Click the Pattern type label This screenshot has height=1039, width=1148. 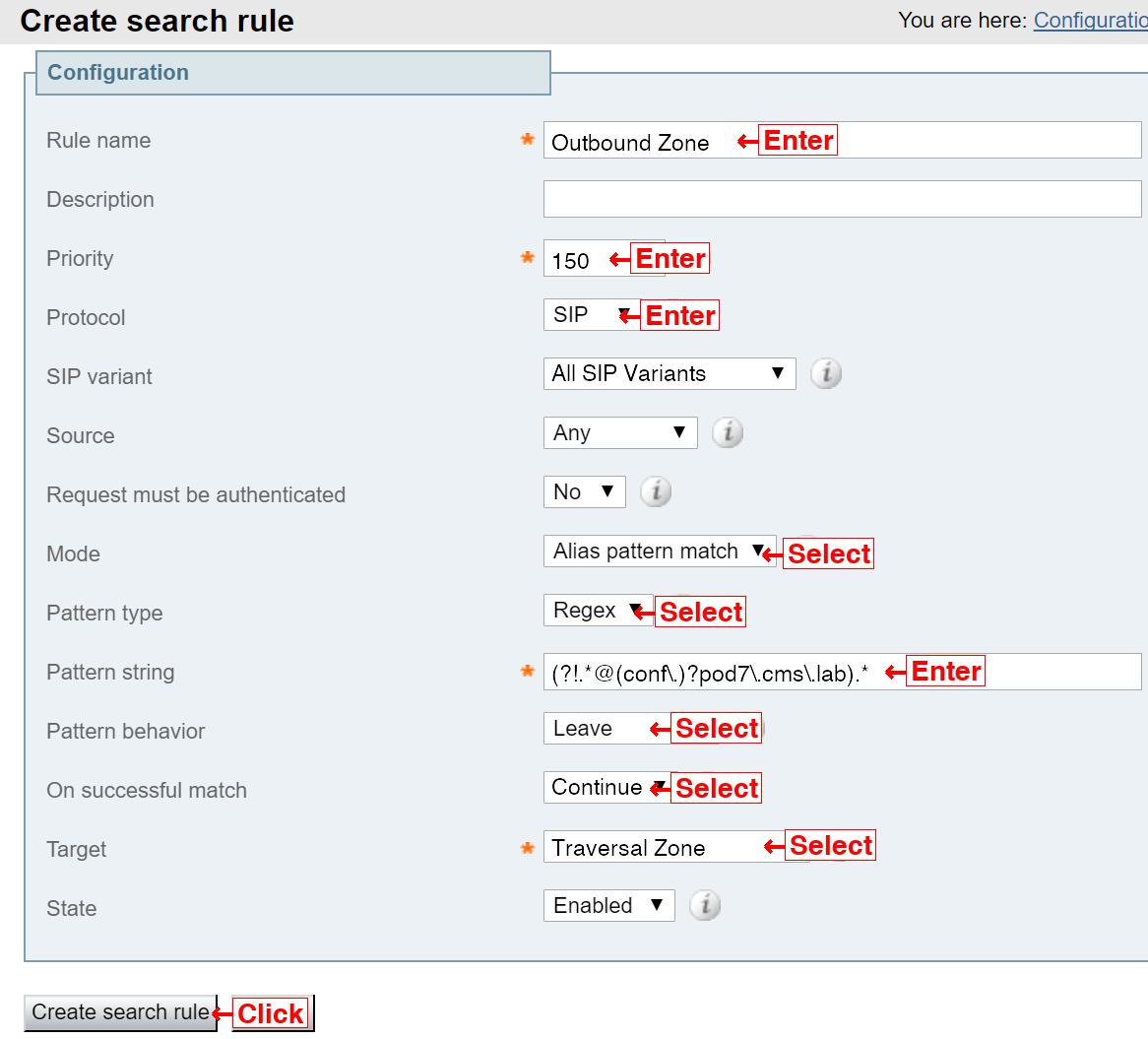click(104, 614)
